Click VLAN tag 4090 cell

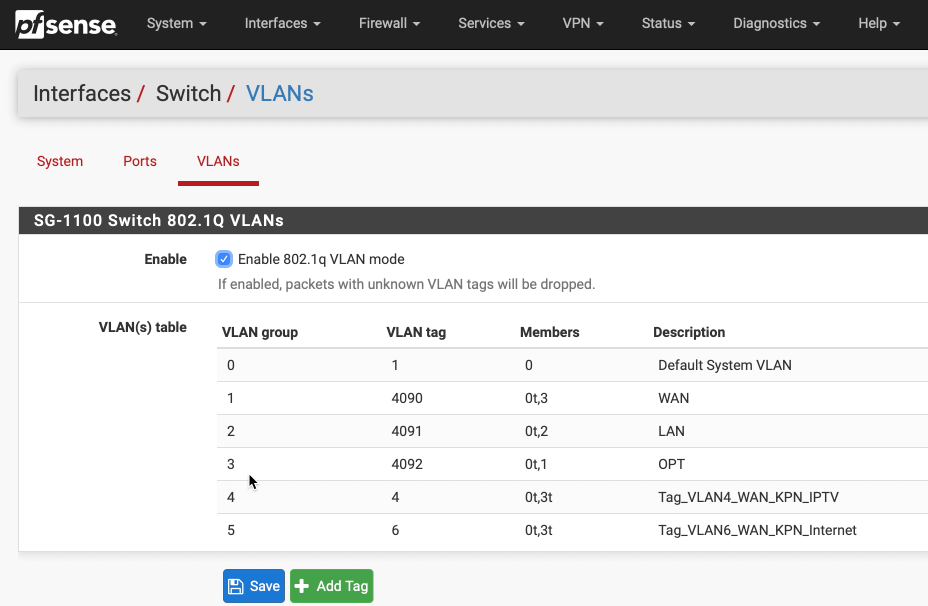coord(407,398)
